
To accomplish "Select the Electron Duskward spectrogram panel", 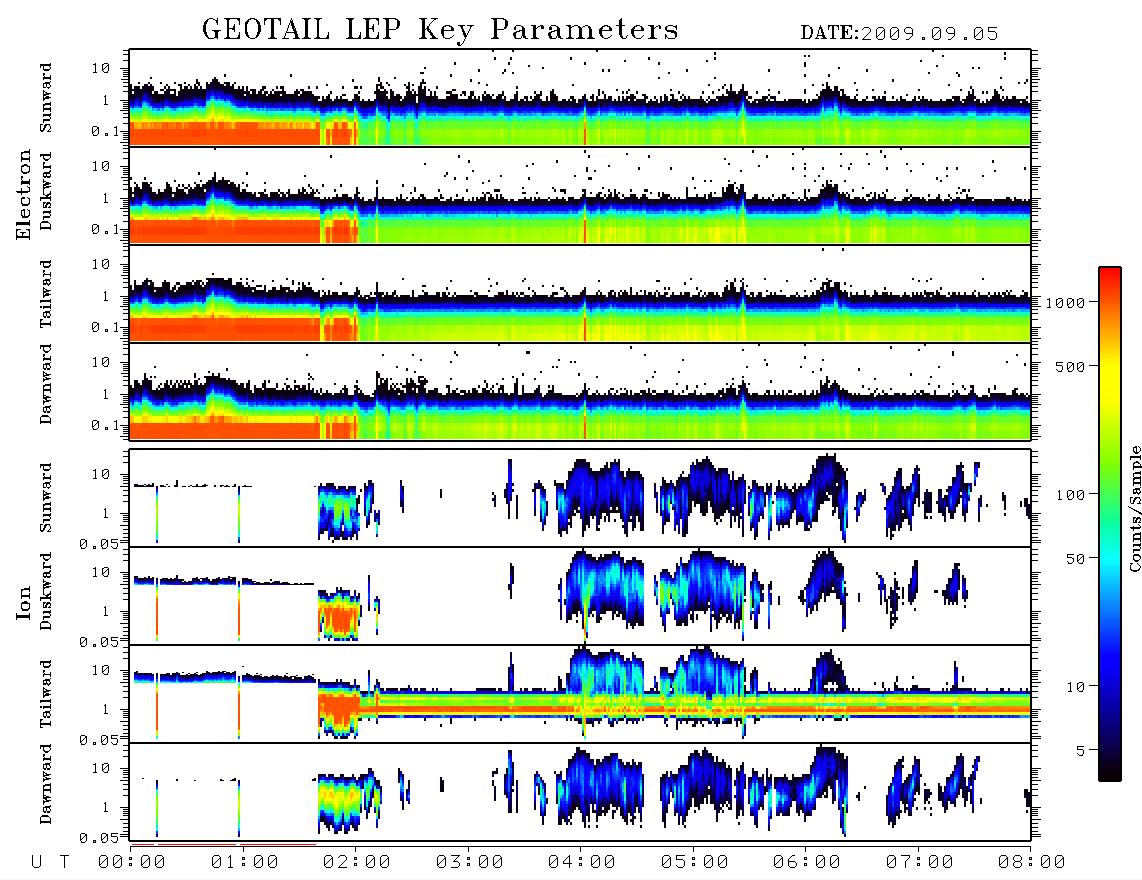I will [x=580, y=195].
